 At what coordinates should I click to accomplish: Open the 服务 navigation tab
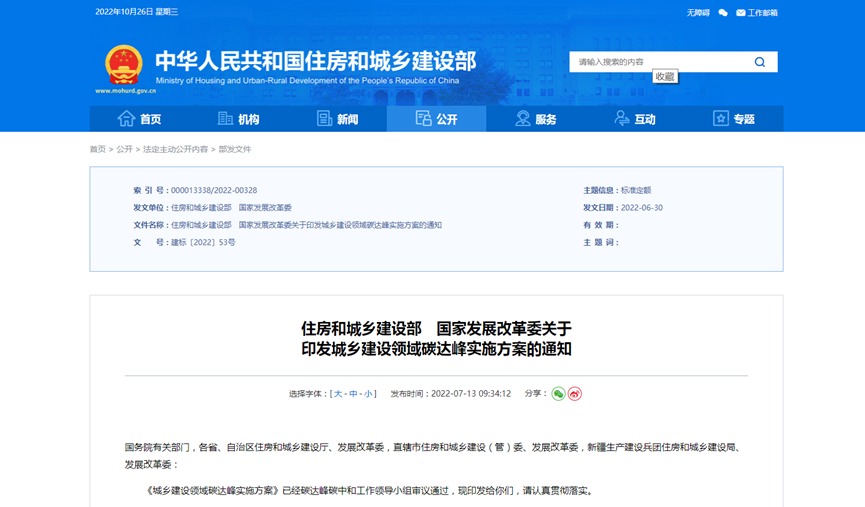[536, 119]
